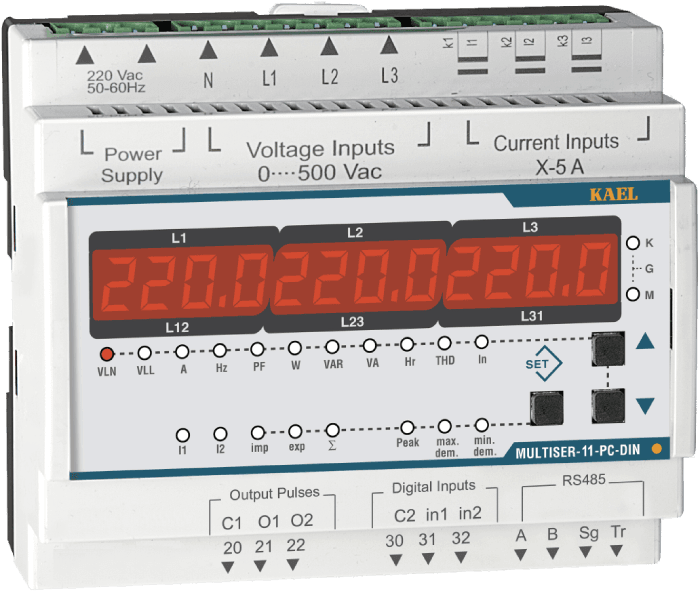Image resolution: width=700 pixels, height=591 pixels.
Task: Click the arrow under RS485 terminal Sg
Action: (585, 553)
